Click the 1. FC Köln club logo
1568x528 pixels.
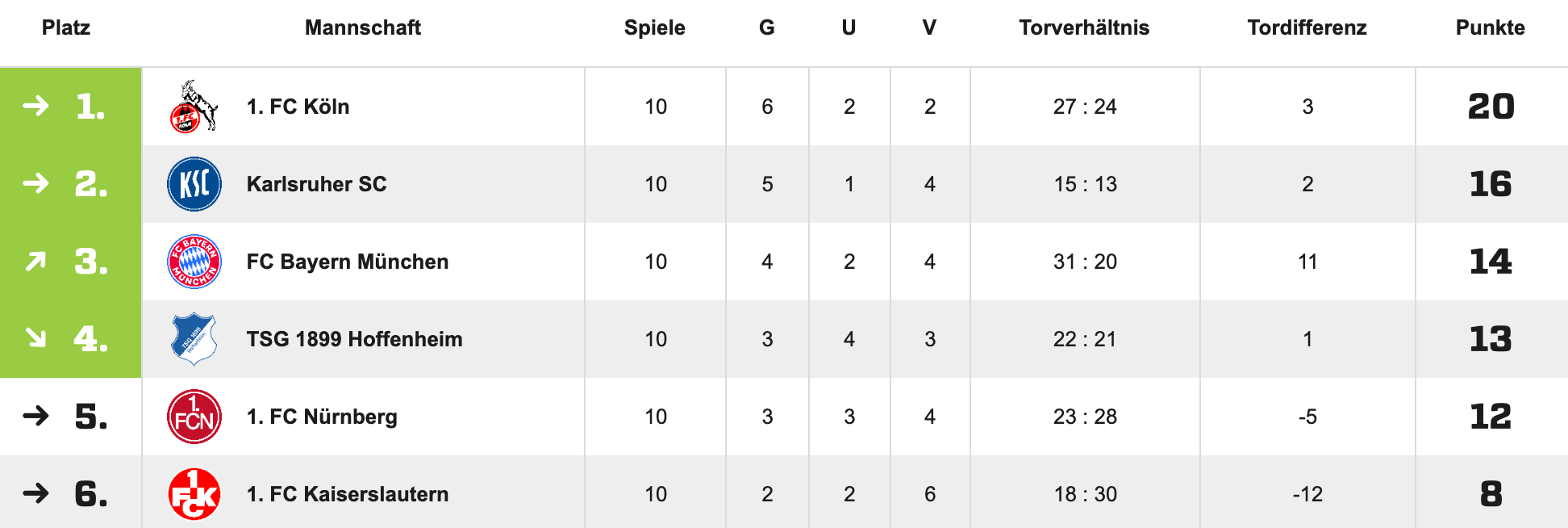194,107
